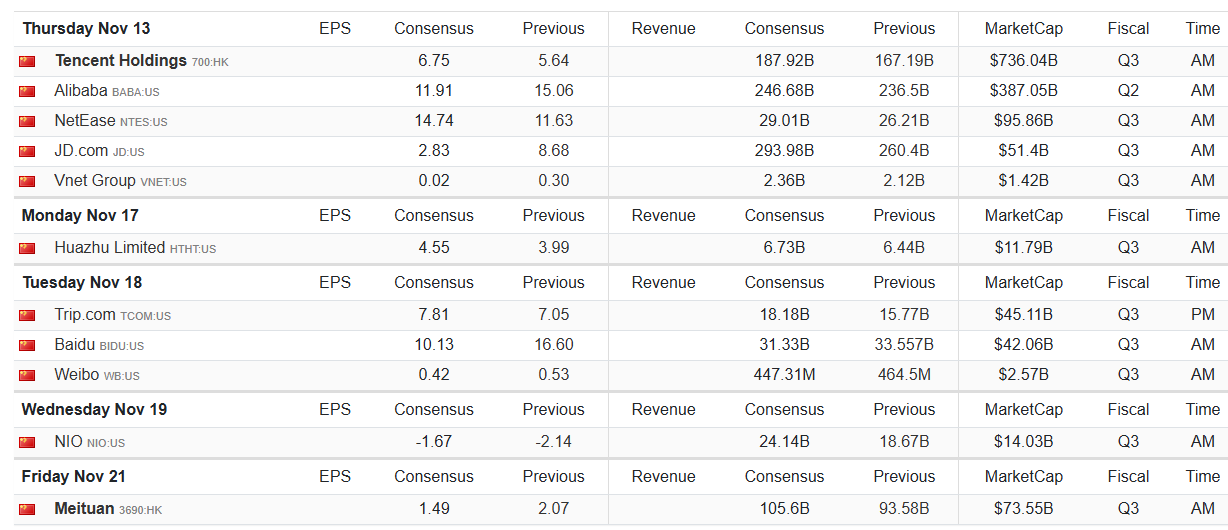Click the Tuesday Nov 18 date header
Viewport: 1228px width, 530px height.
(x=82, y=282)
